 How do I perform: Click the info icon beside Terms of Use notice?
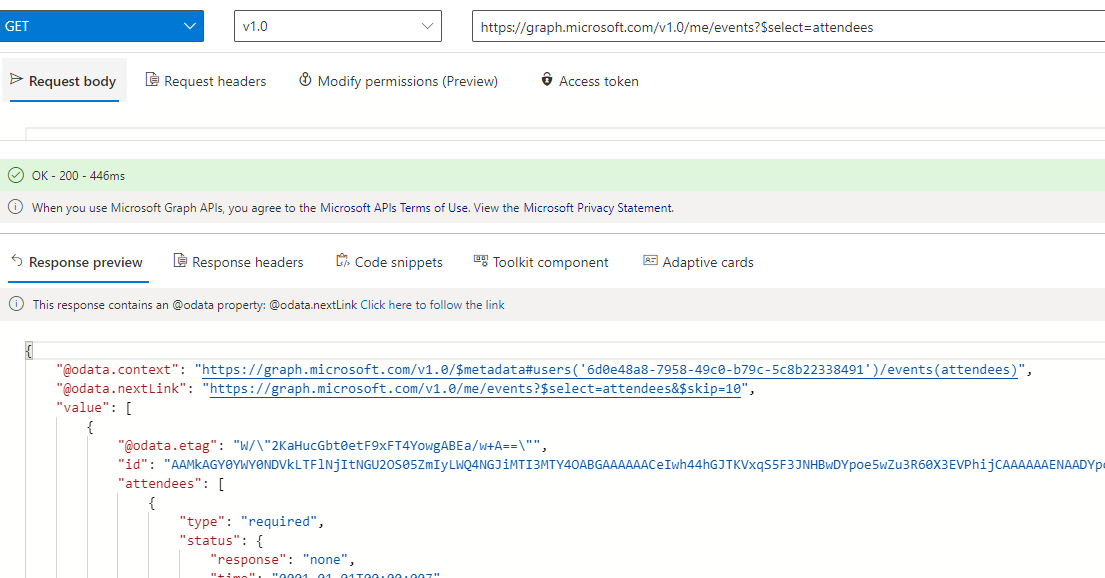point(16,207)
